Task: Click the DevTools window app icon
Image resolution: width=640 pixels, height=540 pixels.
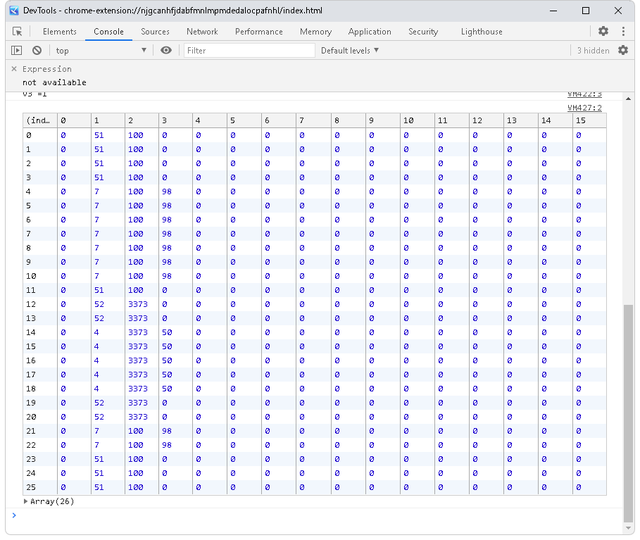Action: pos(14,11)
